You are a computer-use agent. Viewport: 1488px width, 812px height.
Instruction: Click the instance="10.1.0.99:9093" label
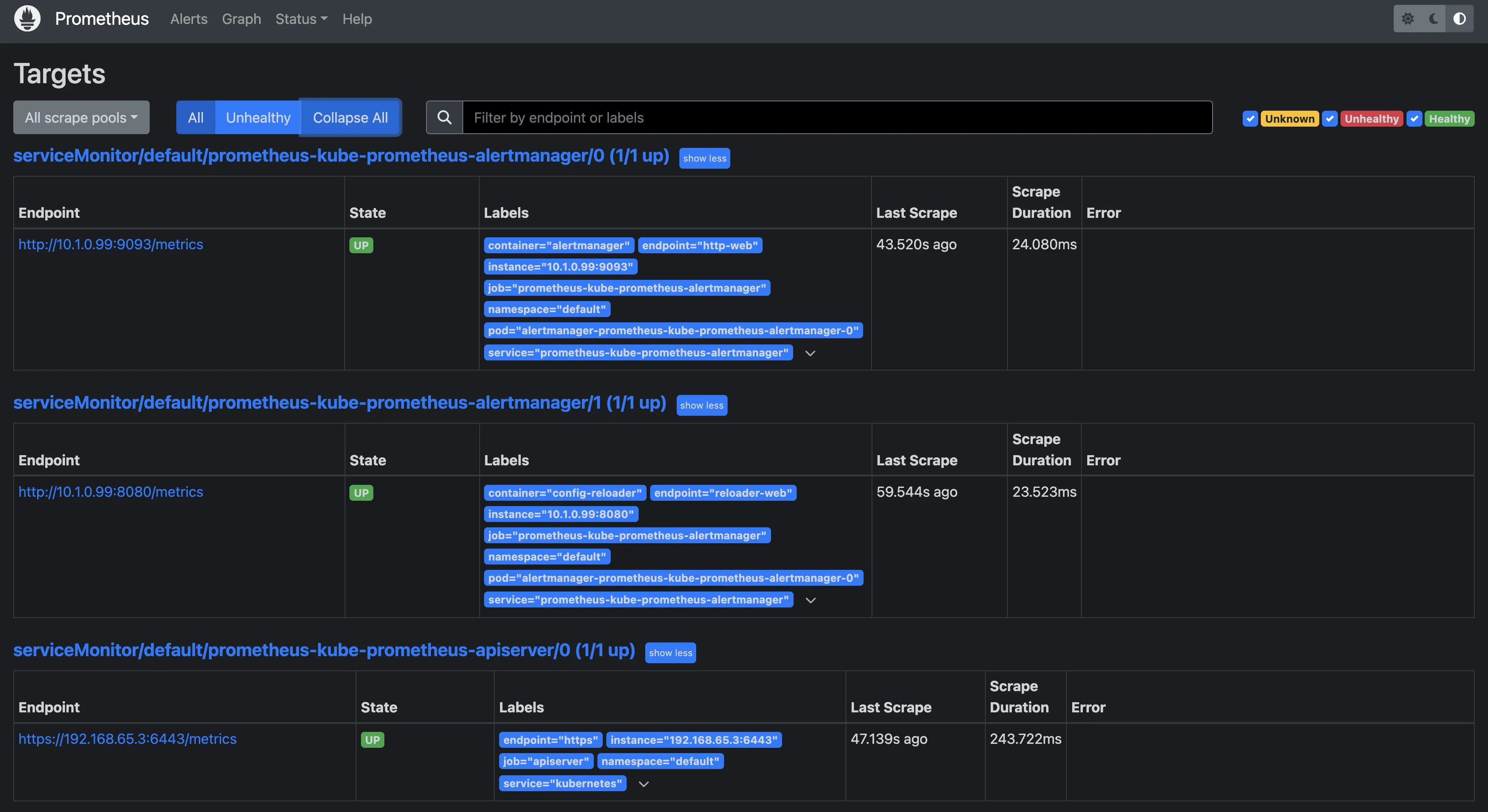pyautogui.click(x=561, y=267)
